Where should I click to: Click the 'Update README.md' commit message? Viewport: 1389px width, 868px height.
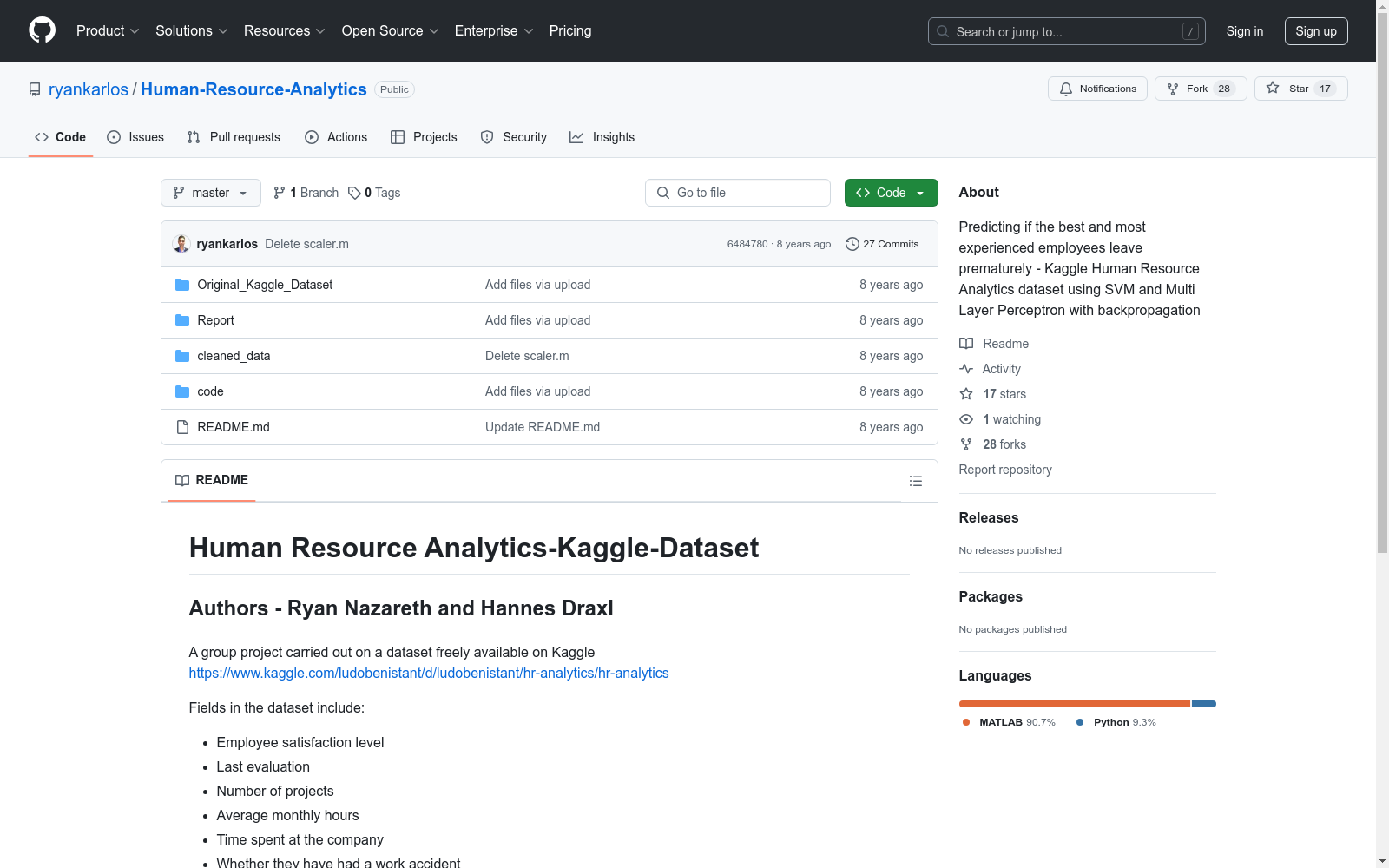pyautogui.click(x=543, y=427)
